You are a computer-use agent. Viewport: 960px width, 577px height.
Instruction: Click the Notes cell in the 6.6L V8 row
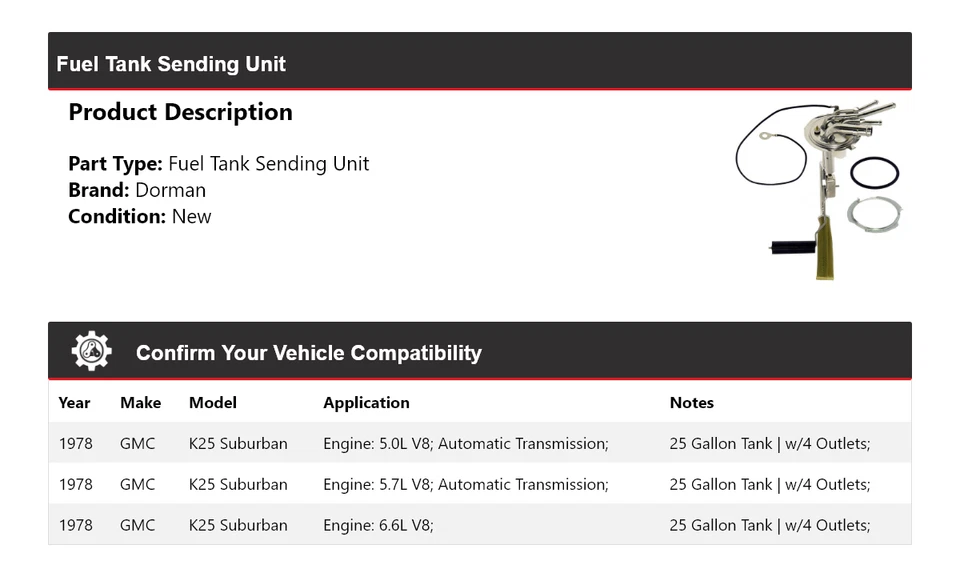(769, 525)
